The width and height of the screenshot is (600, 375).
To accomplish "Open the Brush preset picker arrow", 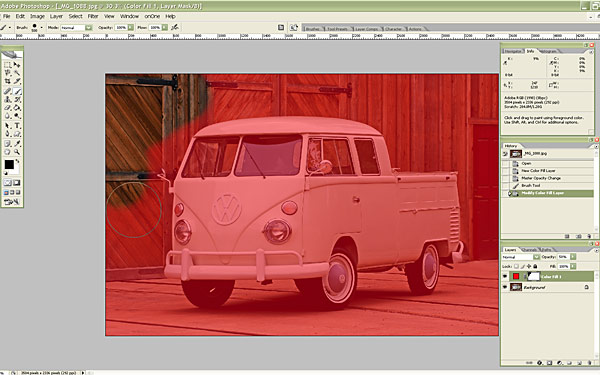I will click(41, 28).
